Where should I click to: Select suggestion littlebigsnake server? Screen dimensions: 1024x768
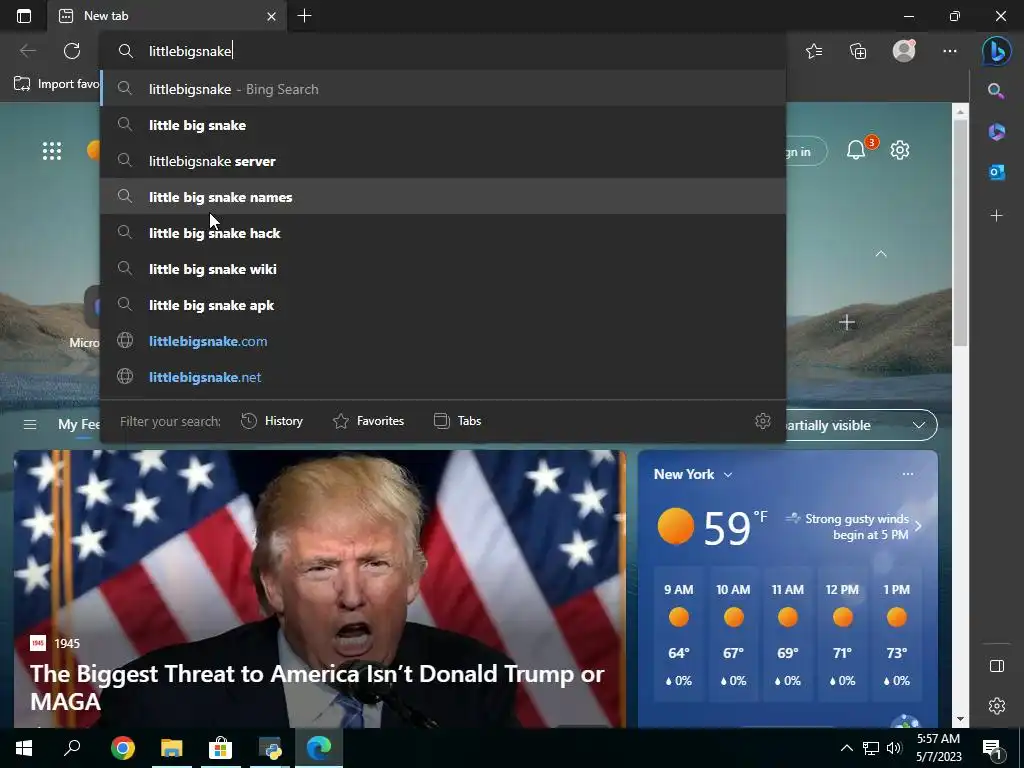(443, 161)
